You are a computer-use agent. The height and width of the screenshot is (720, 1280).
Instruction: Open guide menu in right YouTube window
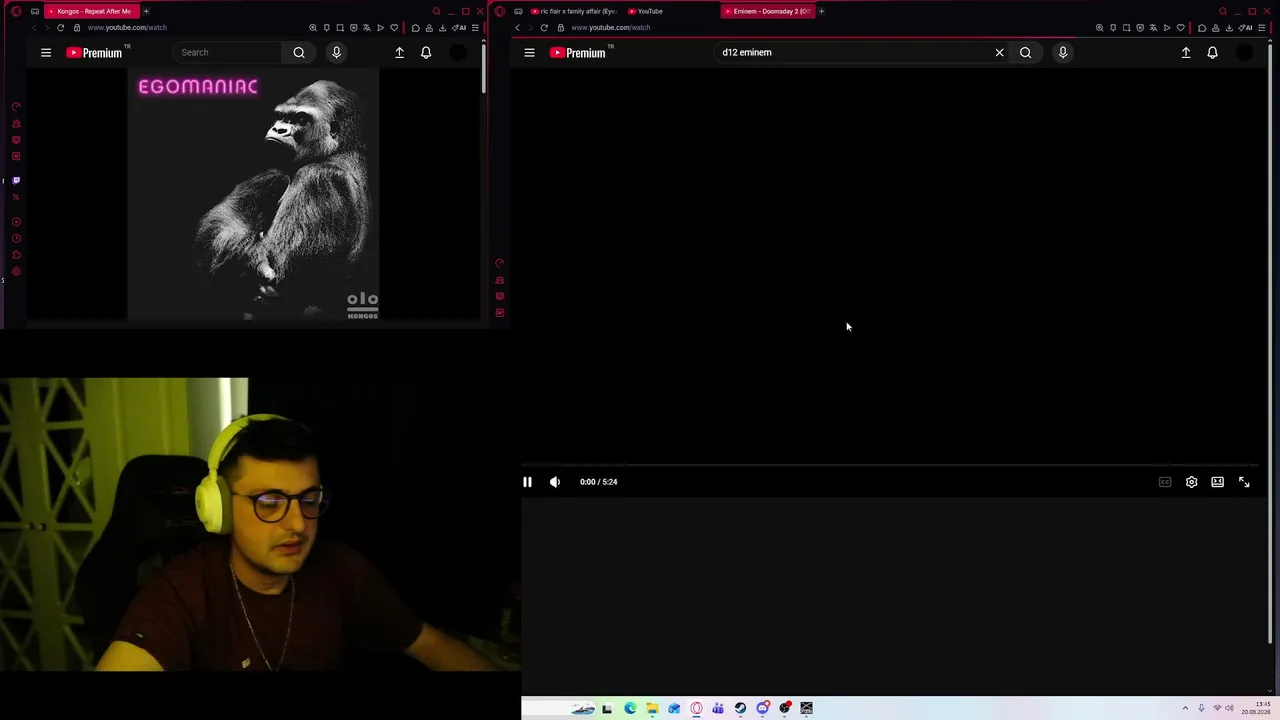click(x=529, y=52)
